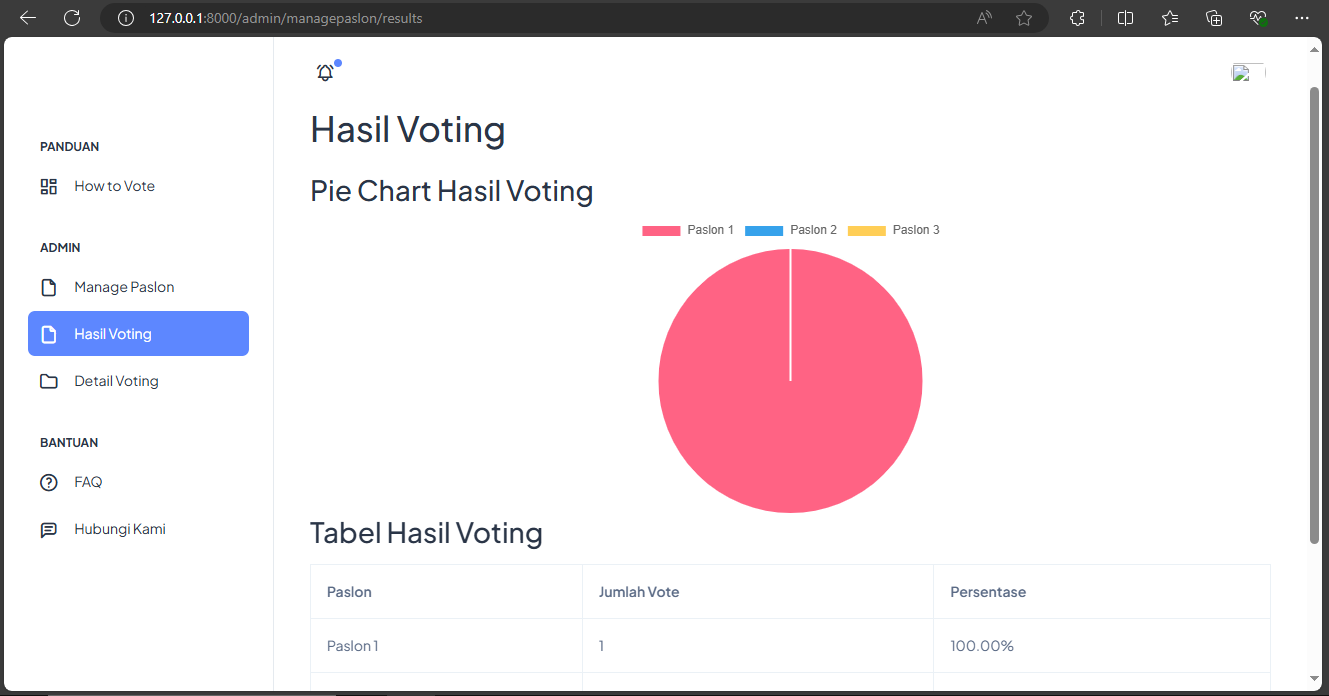Open Manage Paslon page in sidebar
This screenshot has width=1329, height=696.
[124, 287]
